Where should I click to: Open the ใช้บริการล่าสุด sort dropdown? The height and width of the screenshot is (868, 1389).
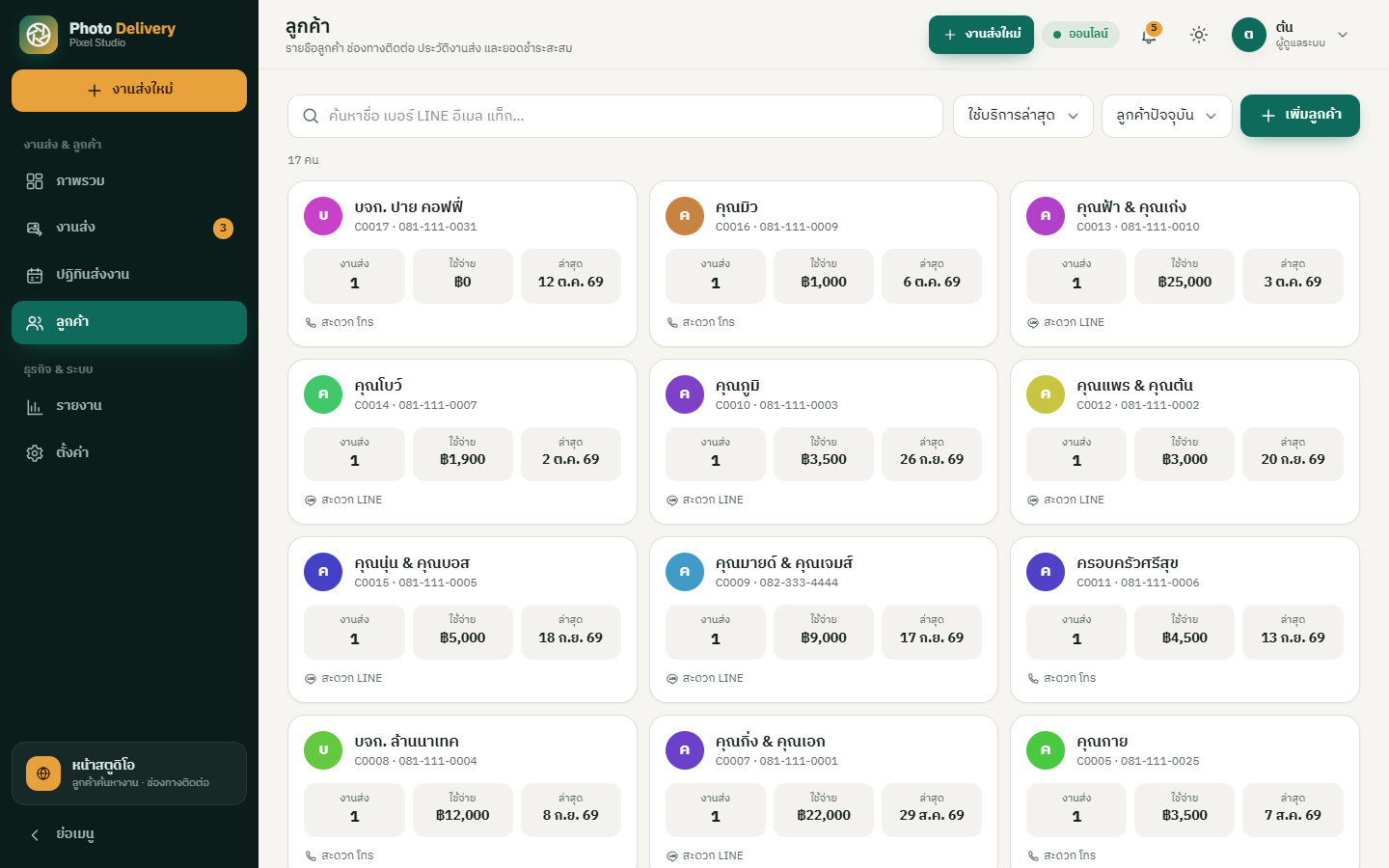1023,116
